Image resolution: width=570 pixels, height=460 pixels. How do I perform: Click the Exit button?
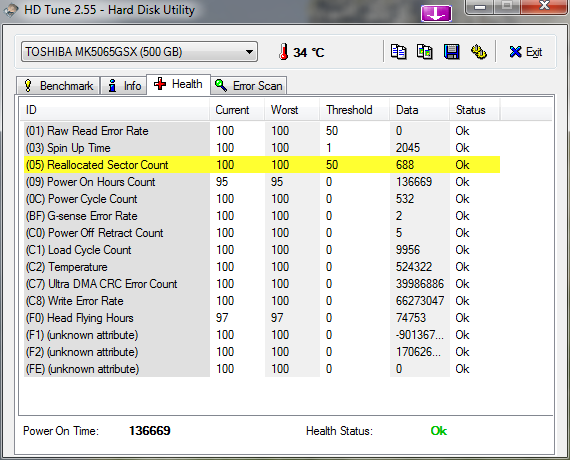[x=526, y=52]
